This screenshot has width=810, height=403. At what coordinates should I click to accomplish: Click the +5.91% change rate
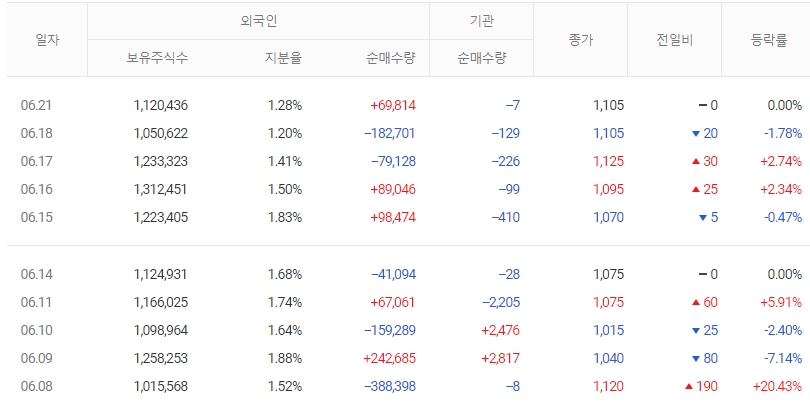click(781, 302)
